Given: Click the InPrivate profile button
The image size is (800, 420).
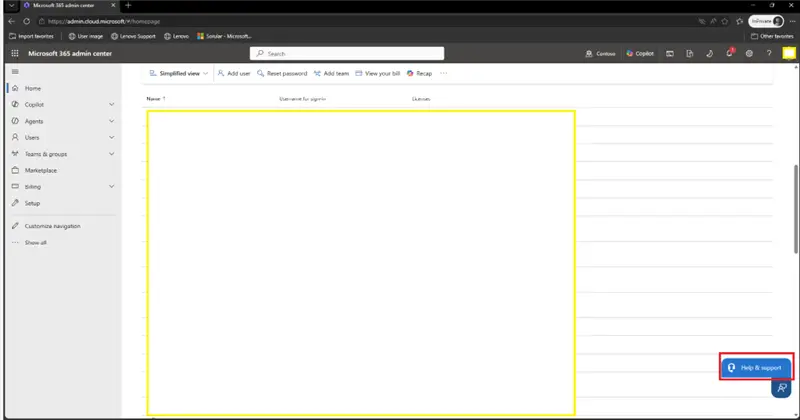Looking at the screenshot, I should (x=766, y=21).
